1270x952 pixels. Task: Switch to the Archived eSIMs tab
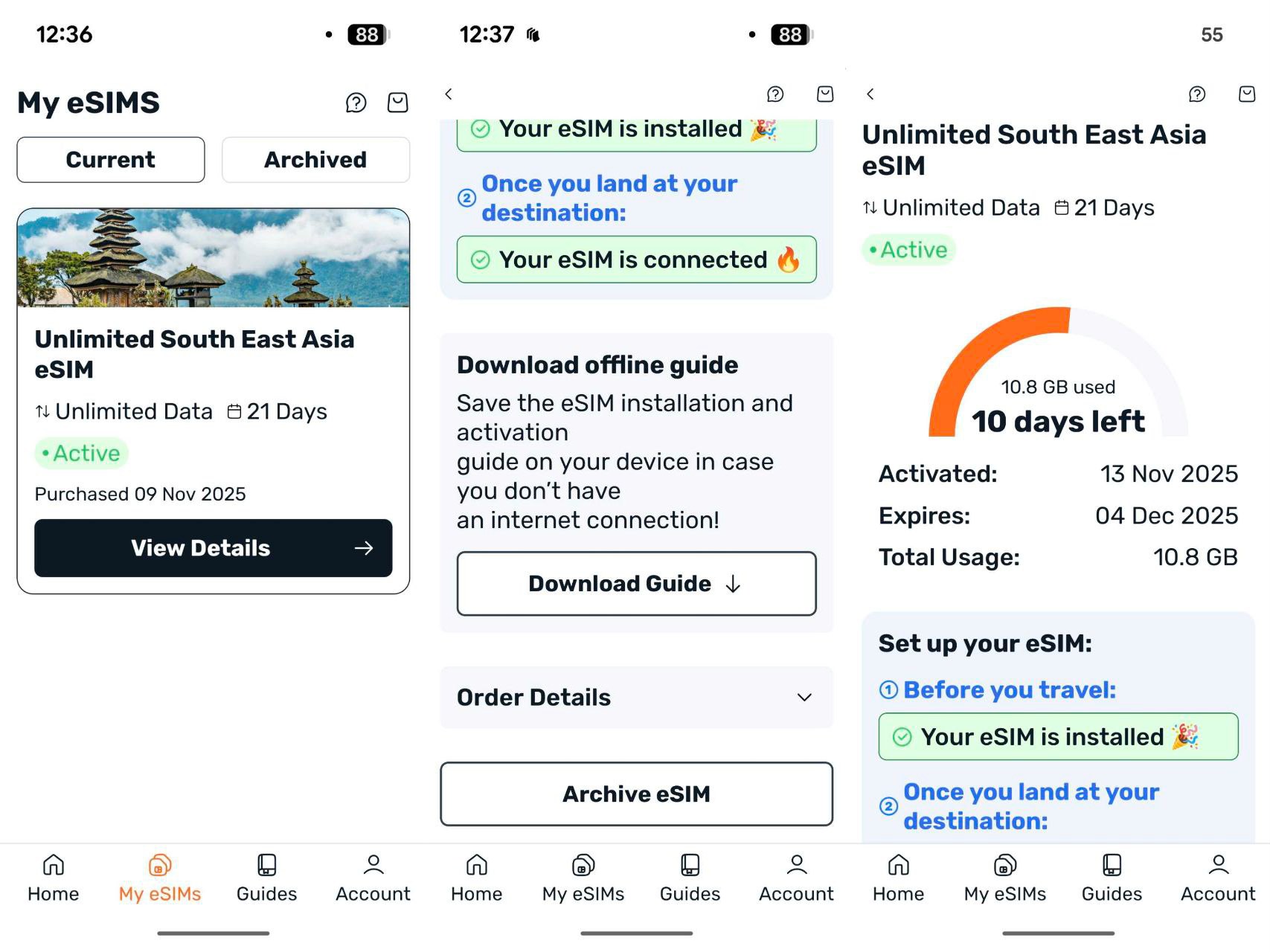pos(315,160)
